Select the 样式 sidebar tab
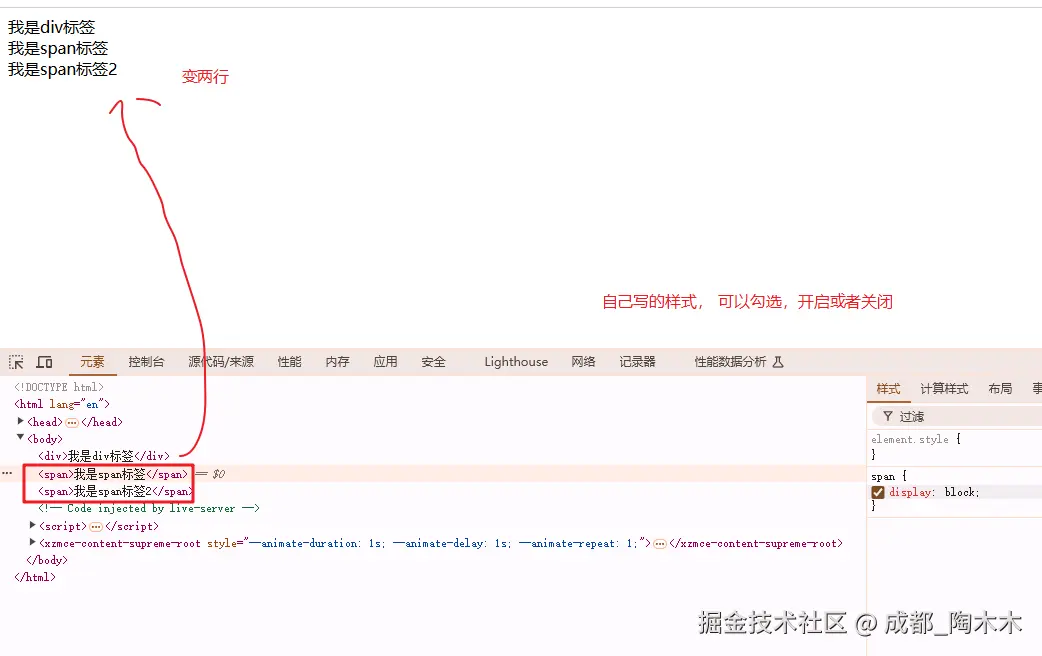1042x656 pixels. point(888,389)
